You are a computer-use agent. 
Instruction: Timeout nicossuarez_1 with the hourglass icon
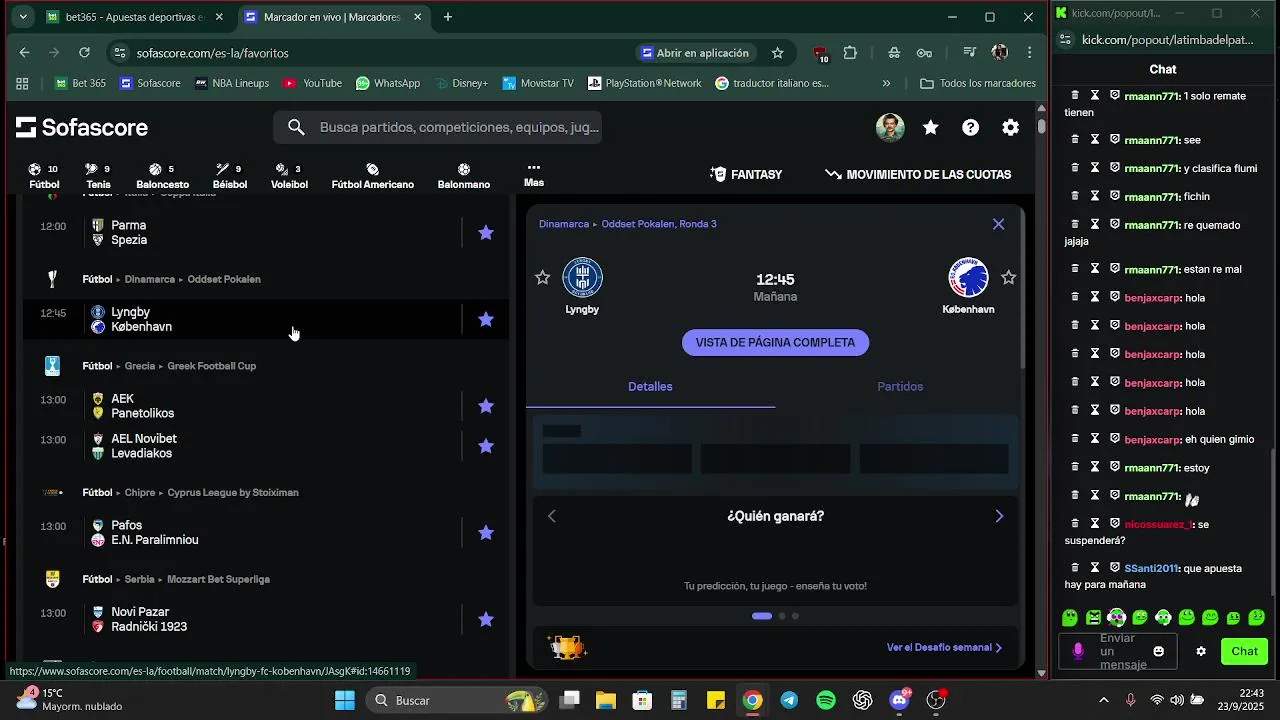pyautogui.click(x=1095, y=523)
